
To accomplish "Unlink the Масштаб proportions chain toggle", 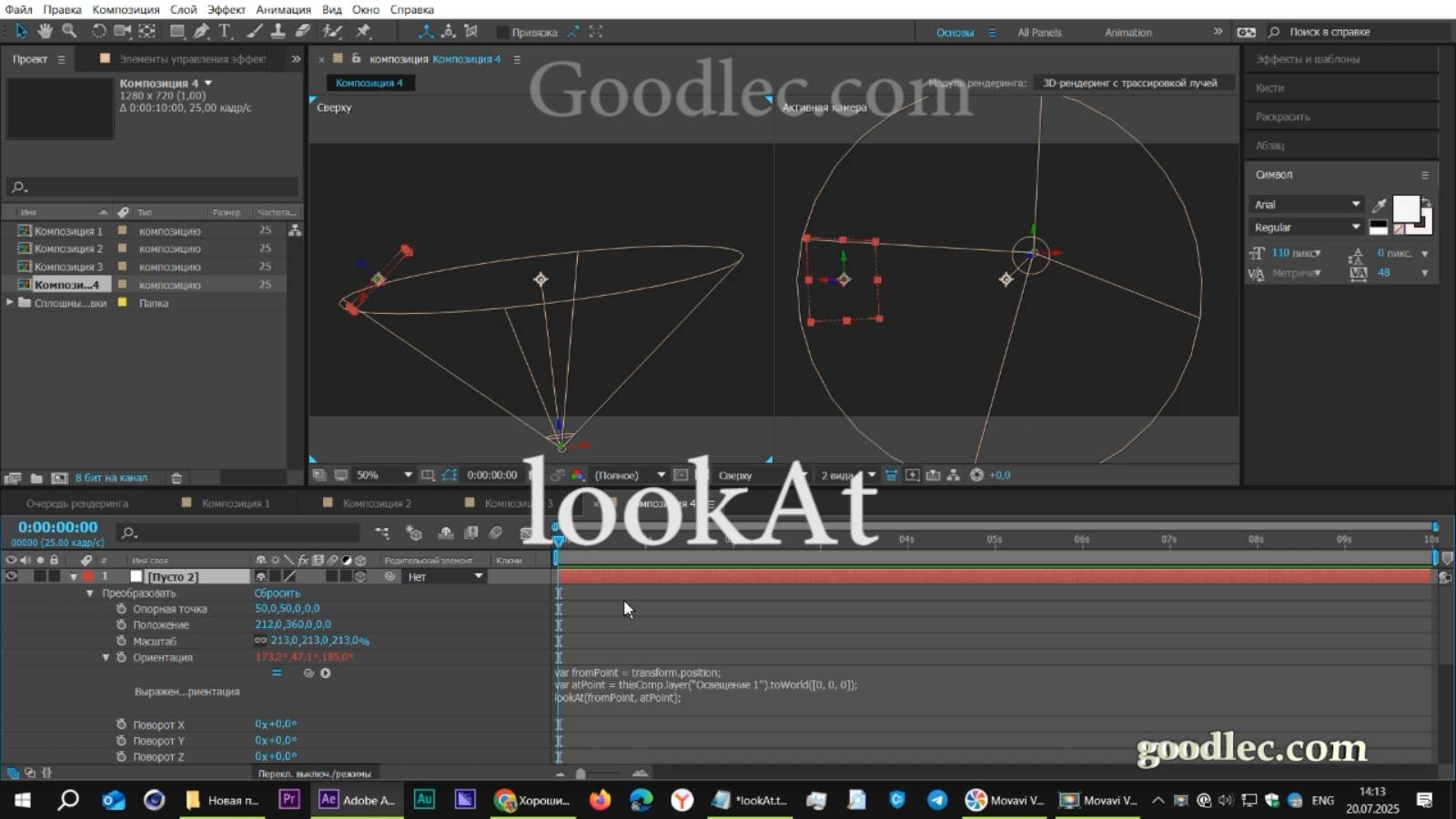I will pyautogui.click(x=260, y=641).
